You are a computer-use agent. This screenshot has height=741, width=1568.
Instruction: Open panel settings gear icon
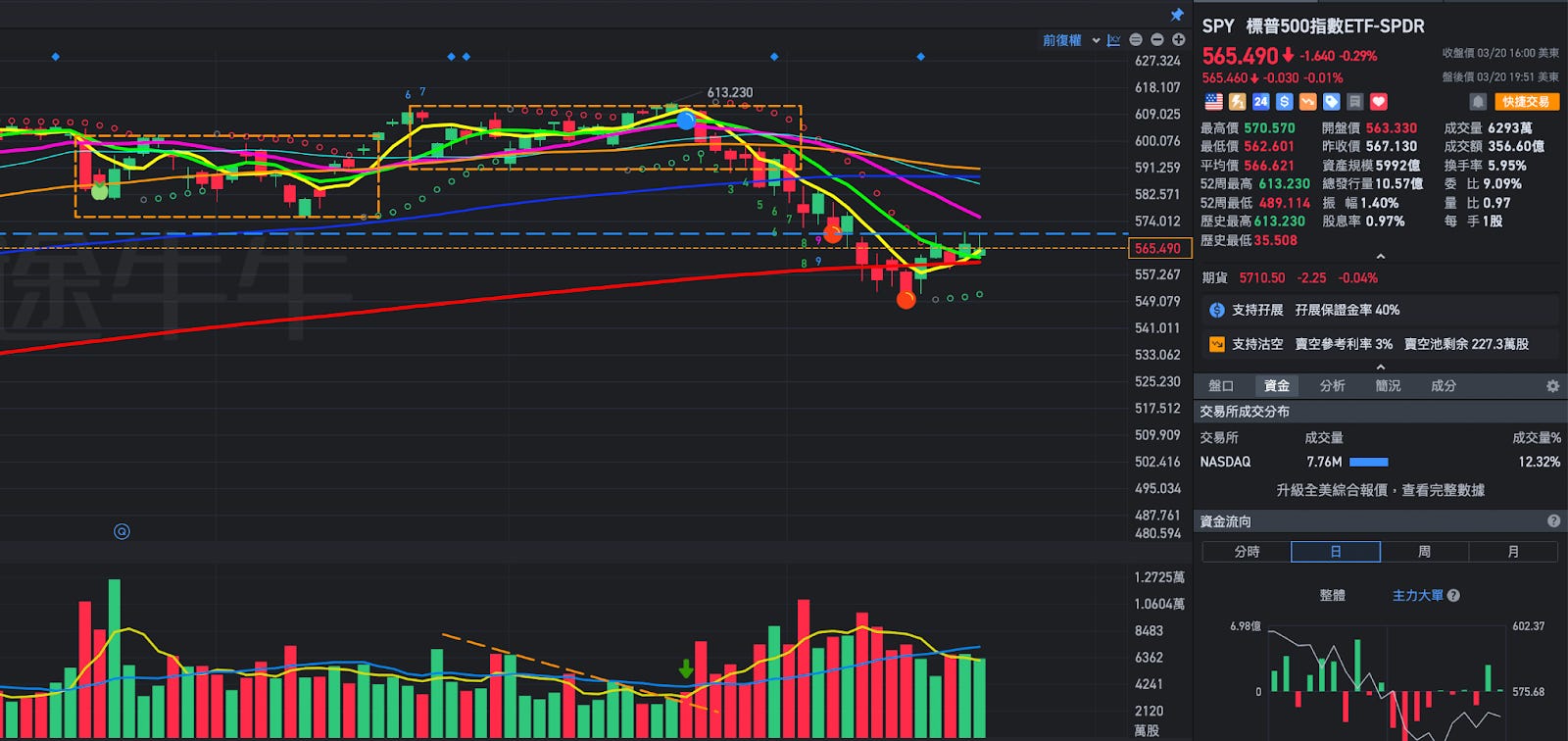point(1552,386)
